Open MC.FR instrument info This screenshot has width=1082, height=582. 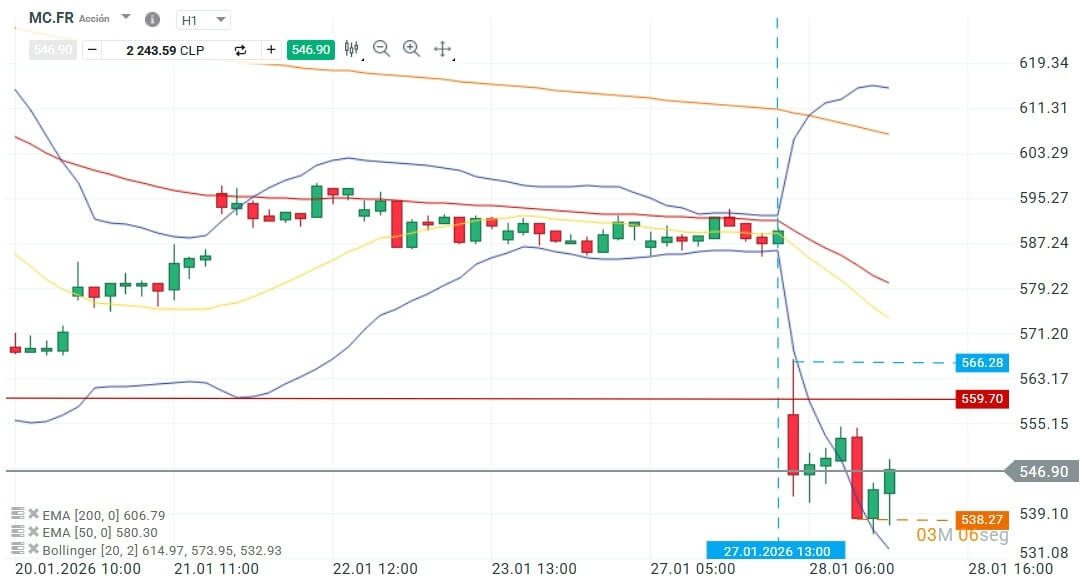152,19
